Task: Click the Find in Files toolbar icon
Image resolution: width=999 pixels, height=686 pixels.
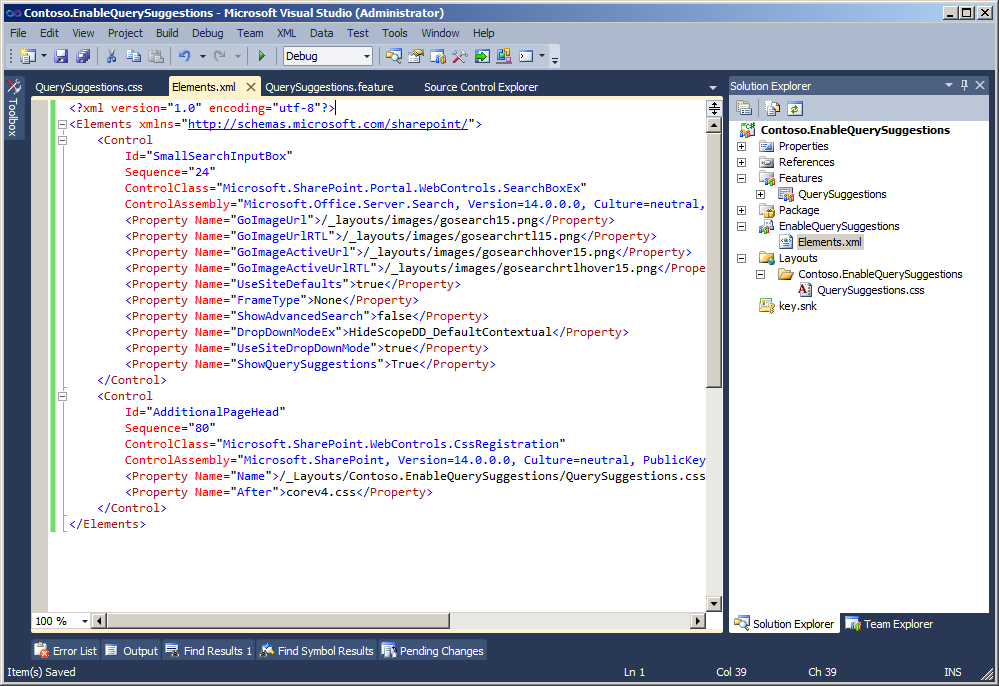Action: pyautogui.click(x=394, y=56)
